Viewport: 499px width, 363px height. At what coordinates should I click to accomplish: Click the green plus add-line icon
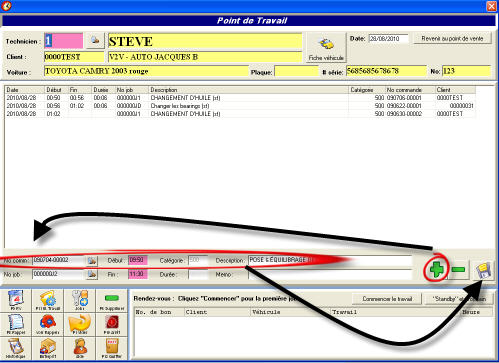(436, 269)
